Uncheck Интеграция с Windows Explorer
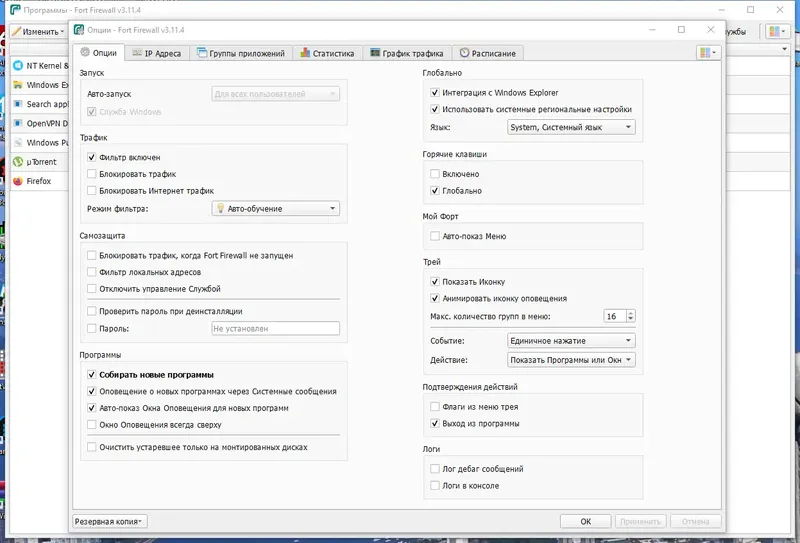Image resolution: width=800 pixels, height=543 pixels. [x=435, y=93]
